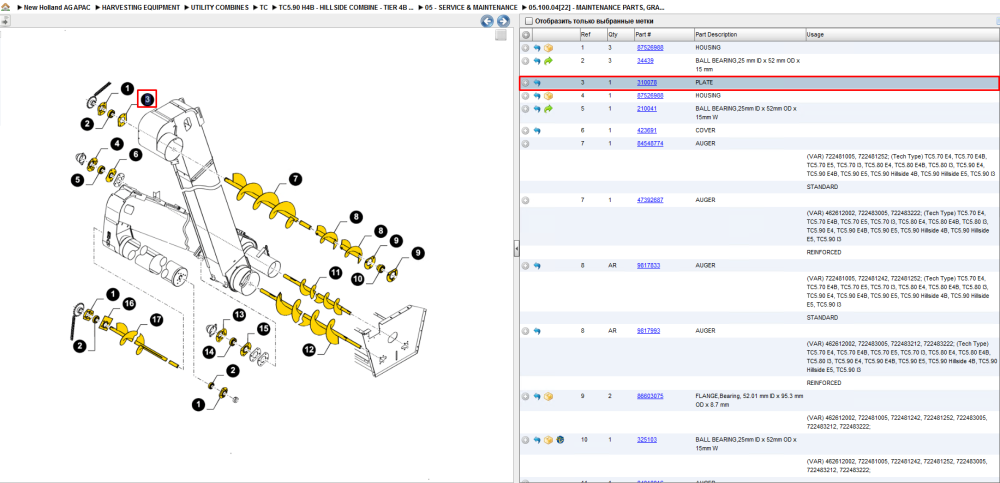Click blue arrow icon in part 9617993 row
This screenshot has height=483, width=1000.
coord(537,331)
